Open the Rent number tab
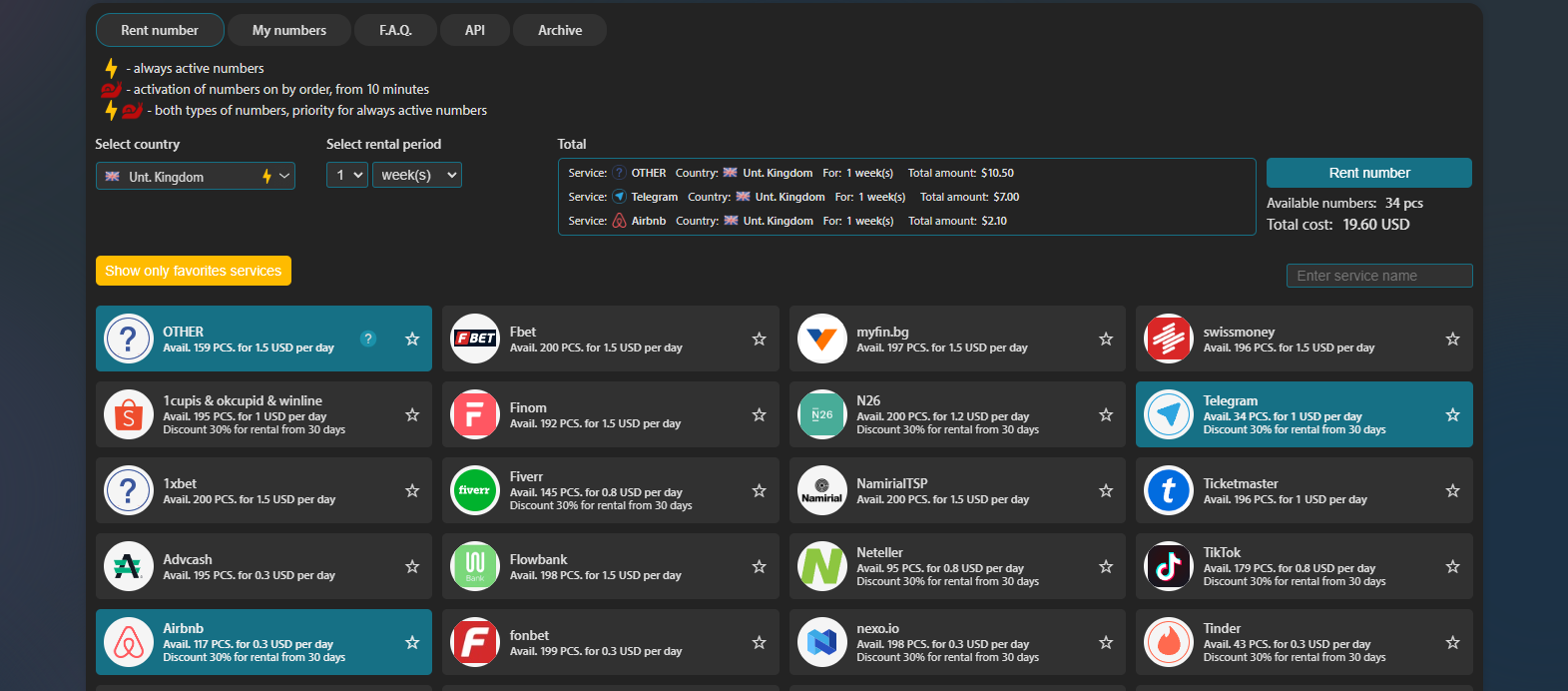The width and height of the screenshot is (1568, 691). click(x=160, y=30)
